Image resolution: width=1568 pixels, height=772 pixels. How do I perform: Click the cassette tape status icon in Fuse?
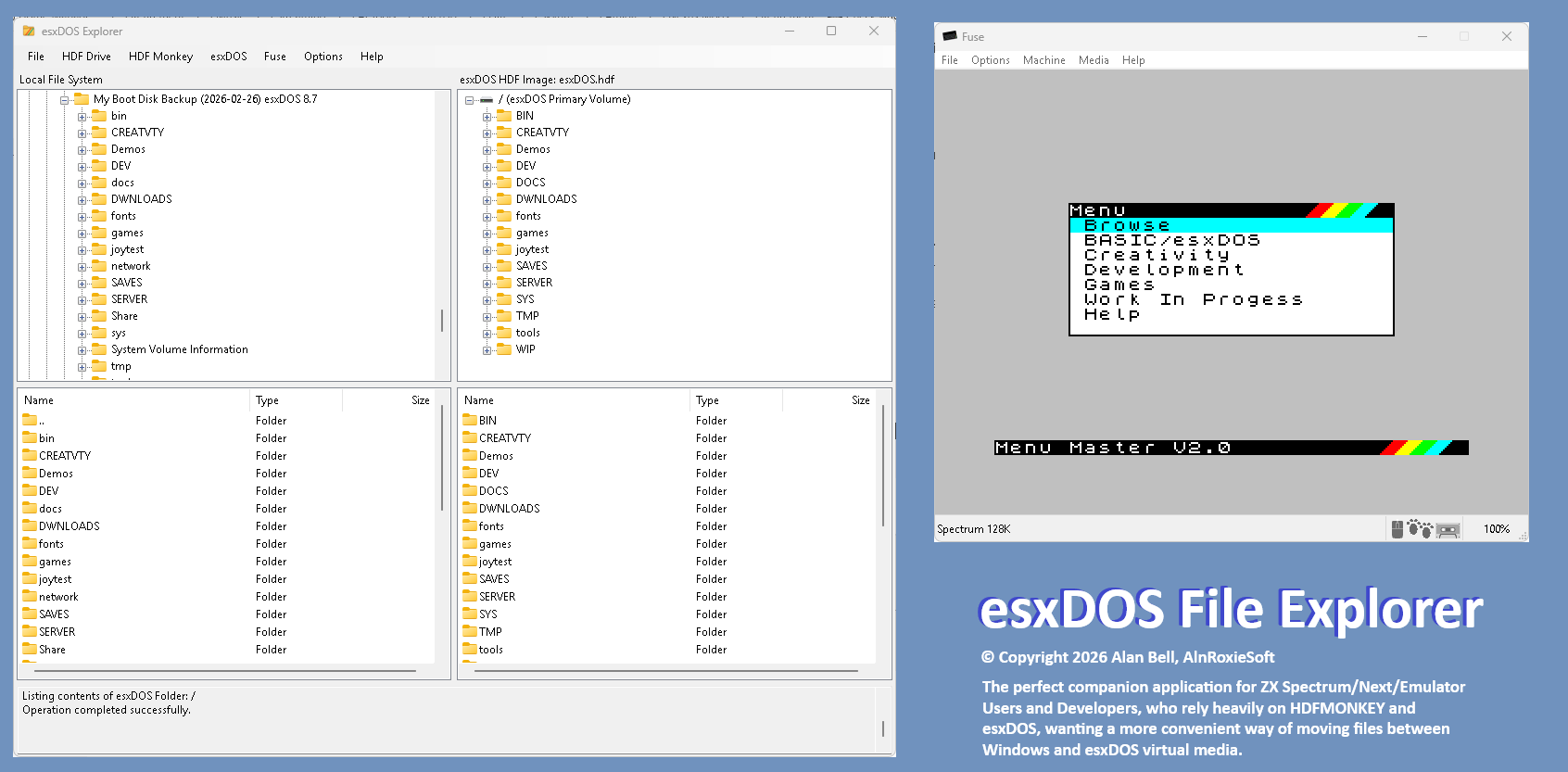(x=1448, y=530)
